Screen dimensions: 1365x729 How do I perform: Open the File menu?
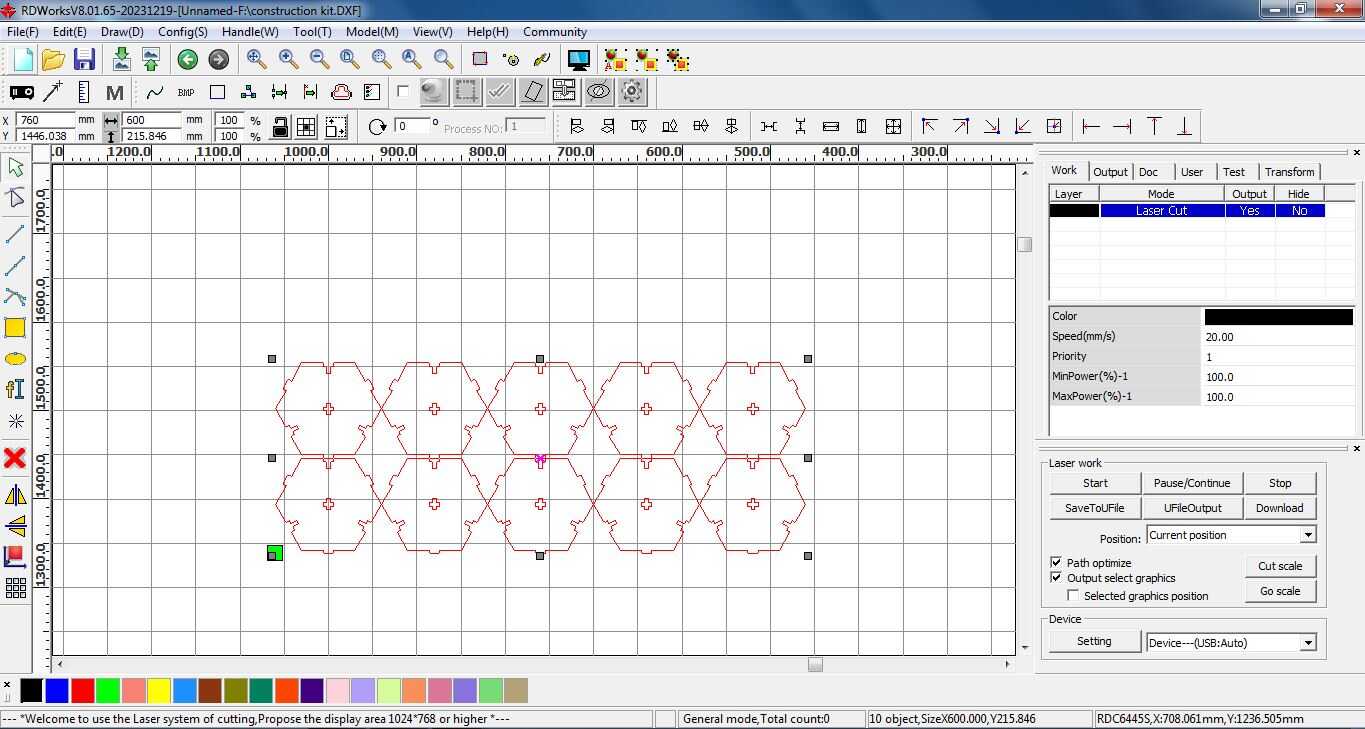tap(22, 32)
